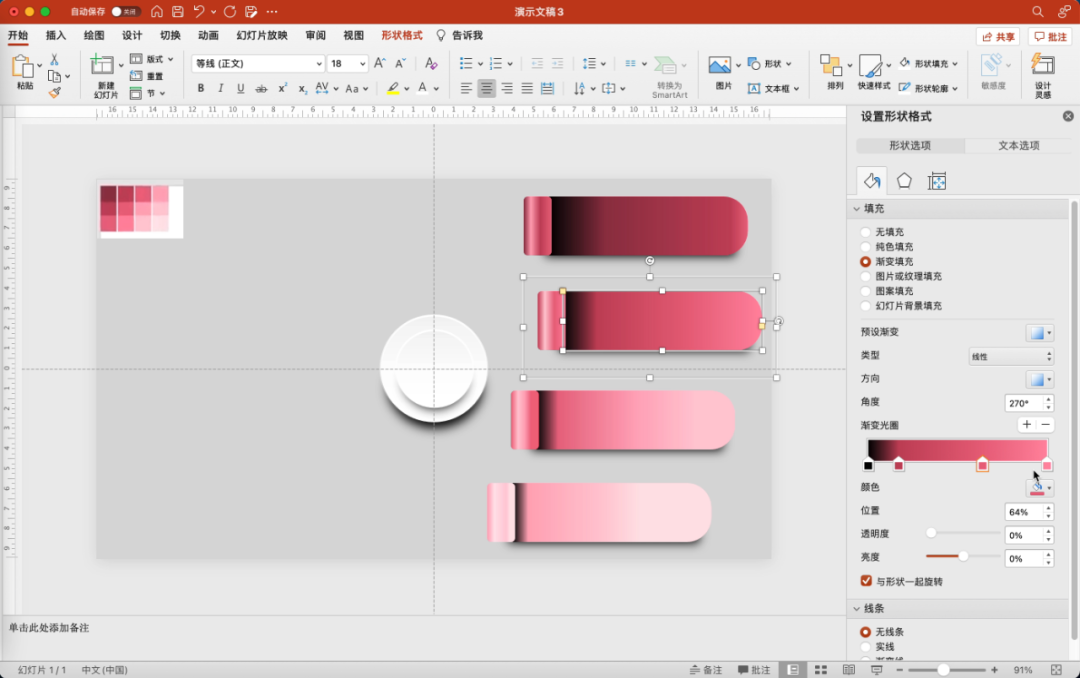The image size is (1080, 678).
Task: Click the subscript icon
Action: click(x=302, y=88)
